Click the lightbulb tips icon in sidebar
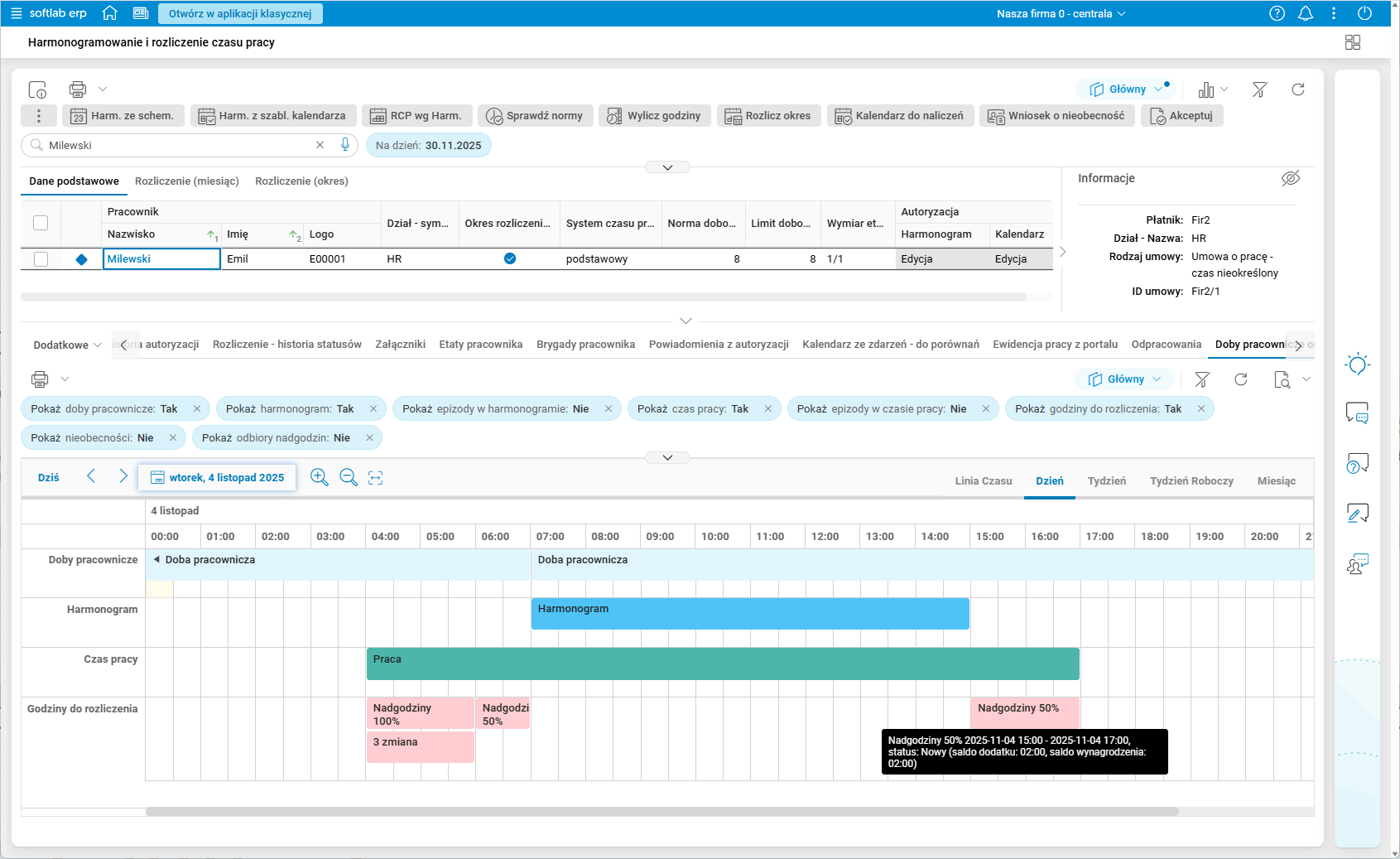 pos(1358,364)
